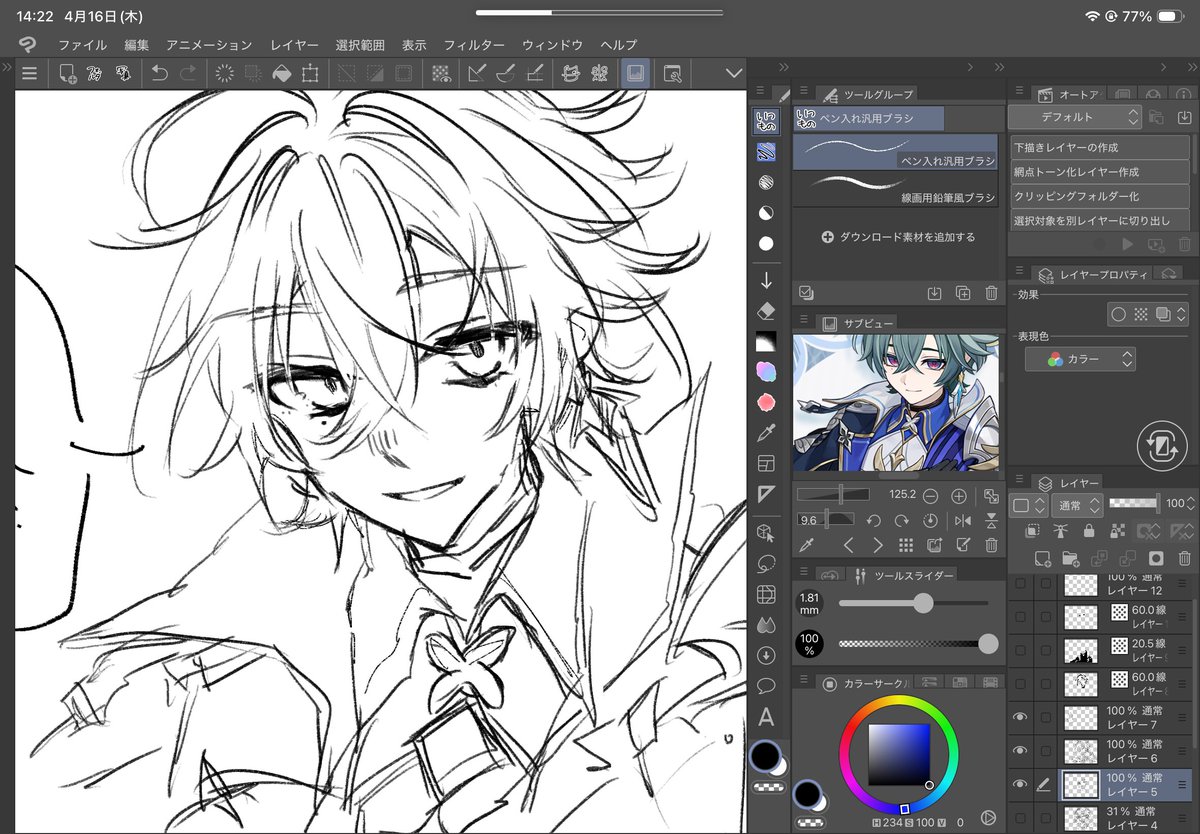
Task: Hide レイヤー 6 using its eye icon
Action: coord(1020,751)
